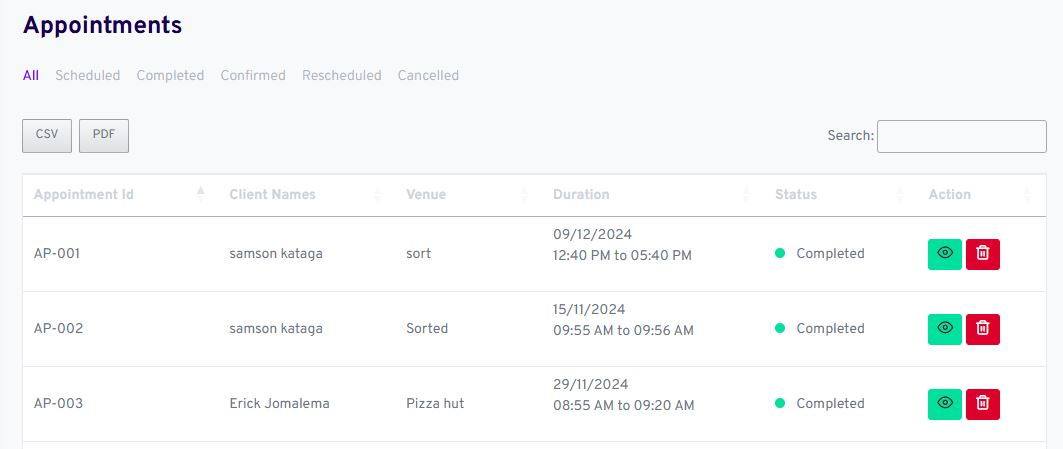This screenshot has height=449, width=1063.
Task: Sort by Client Names column arrows
Action: (x=377, y=195)
